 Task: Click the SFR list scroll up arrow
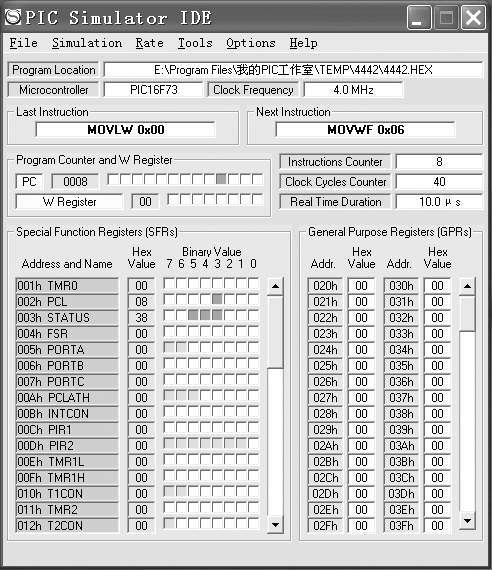point(275,286)
